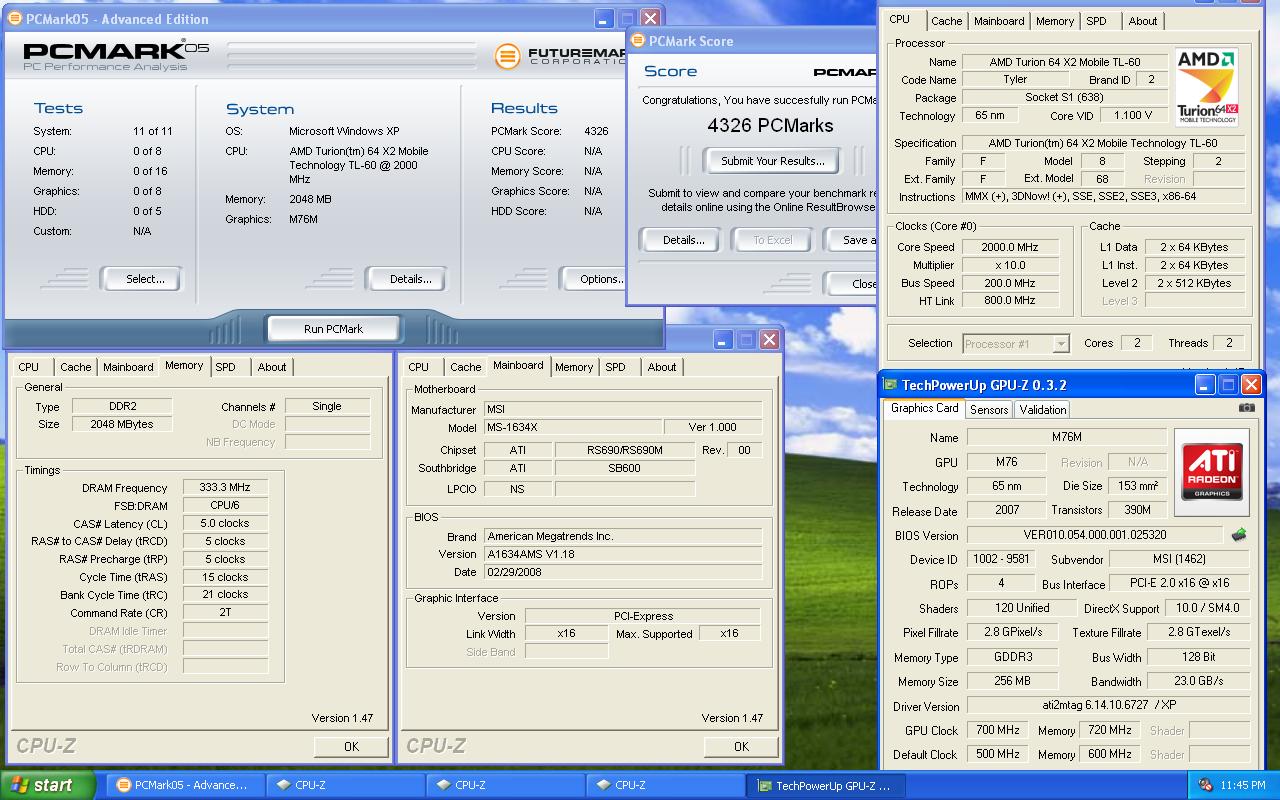Click OK in Mainboard CPU-Z window
Image resolution: width=1280 pixels, height=800 pixels.
(x=741, y=746)
